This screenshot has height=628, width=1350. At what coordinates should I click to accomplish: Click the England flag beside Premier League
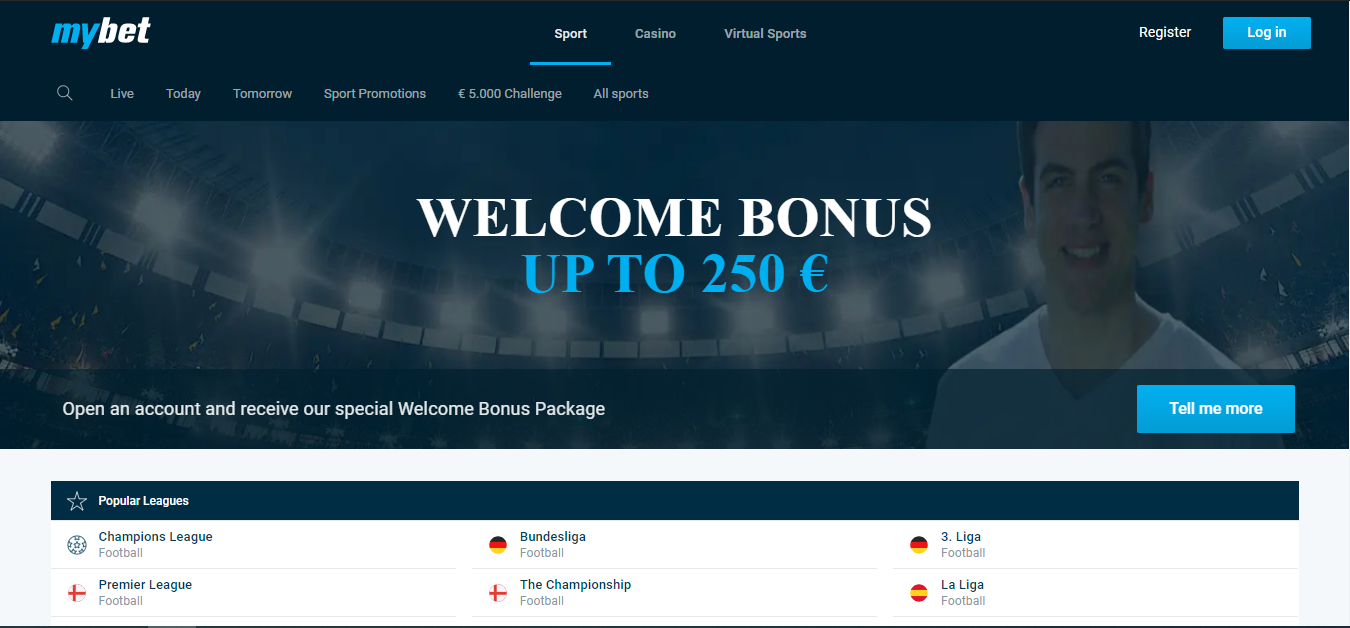click(x=77, y=593)
